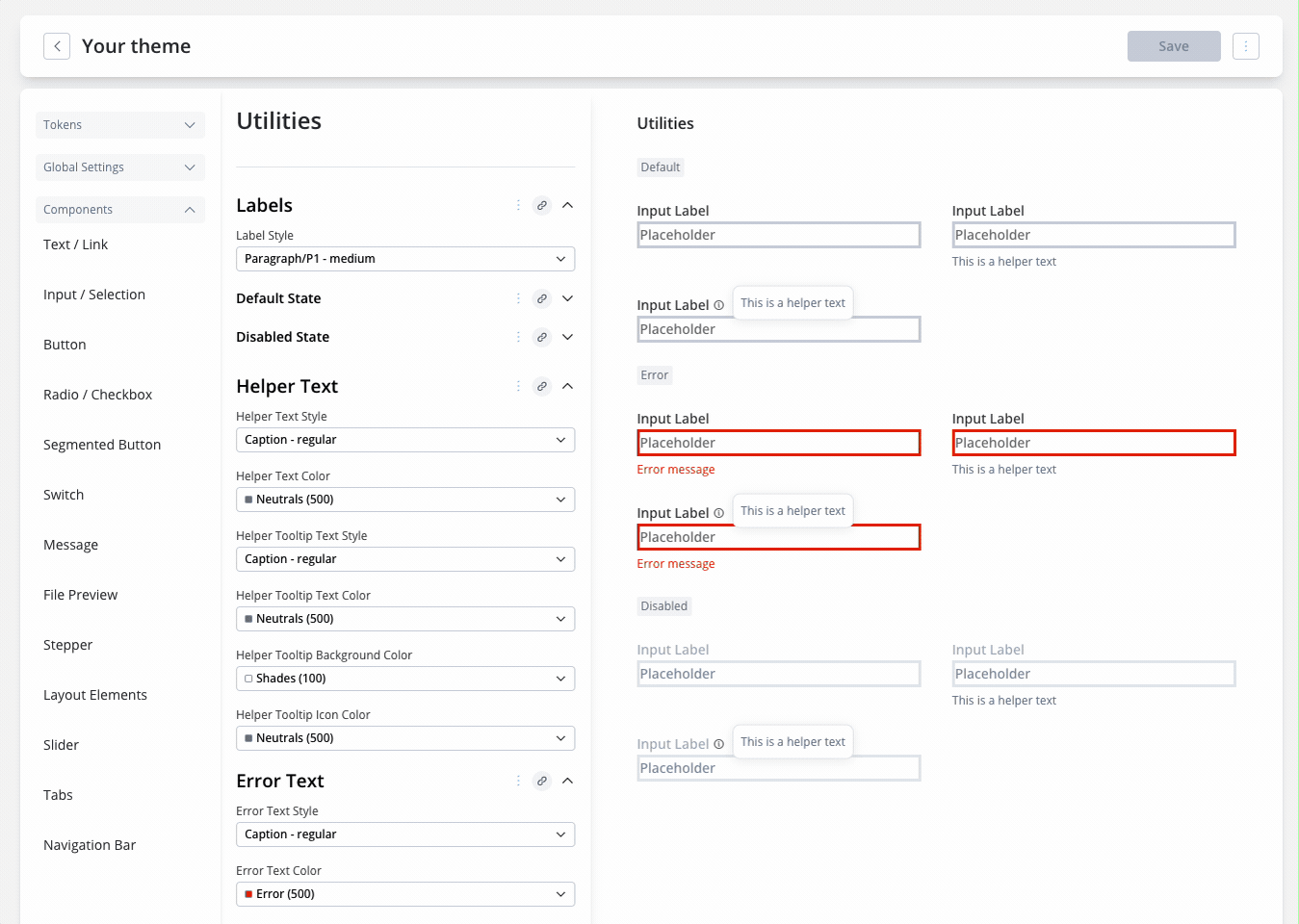1299x924 pixels.
Task: Collapse the Labels section
Action: pos(568,205)
